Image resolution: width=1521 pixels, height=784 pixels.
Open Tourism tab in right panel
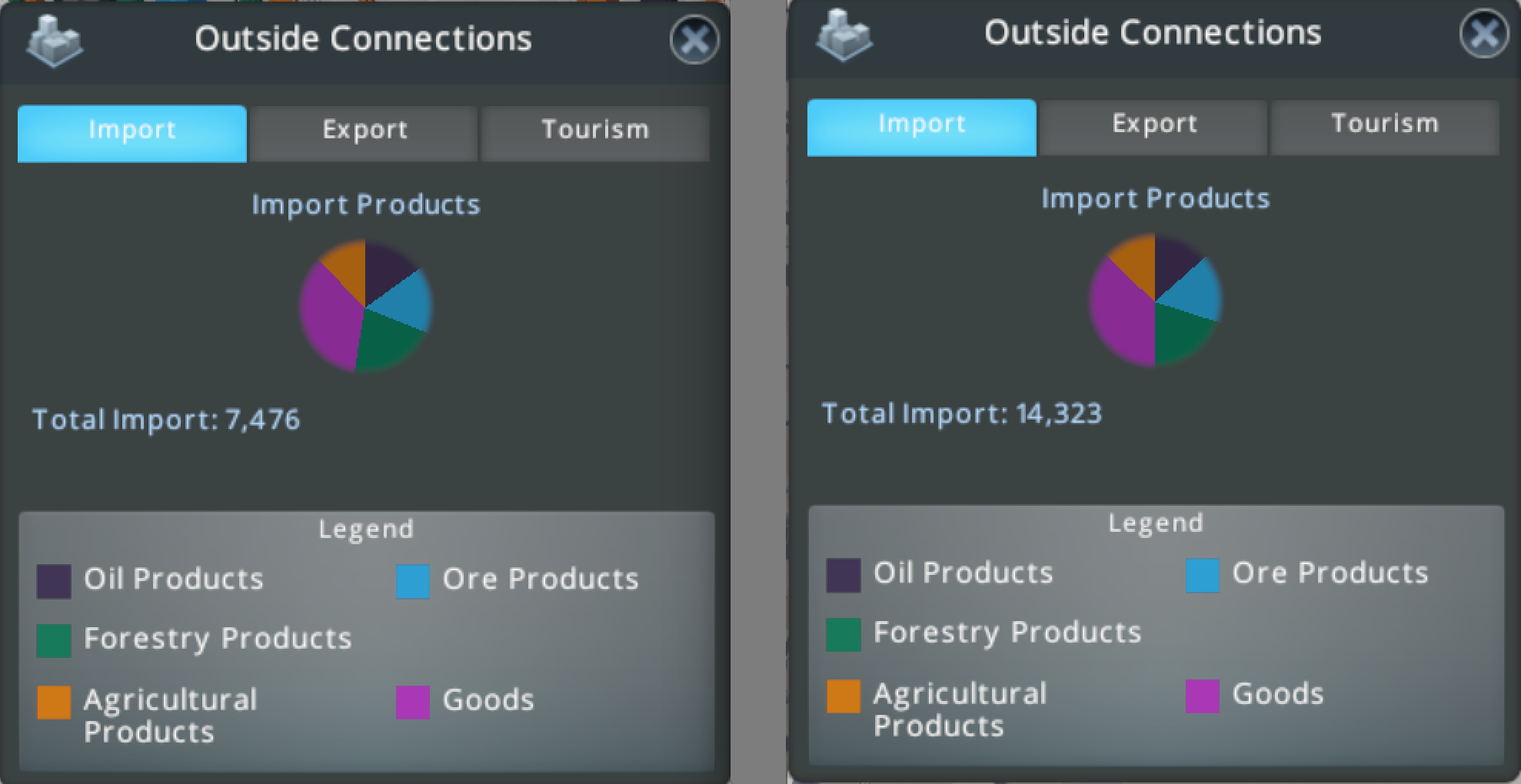(1384, 125)
